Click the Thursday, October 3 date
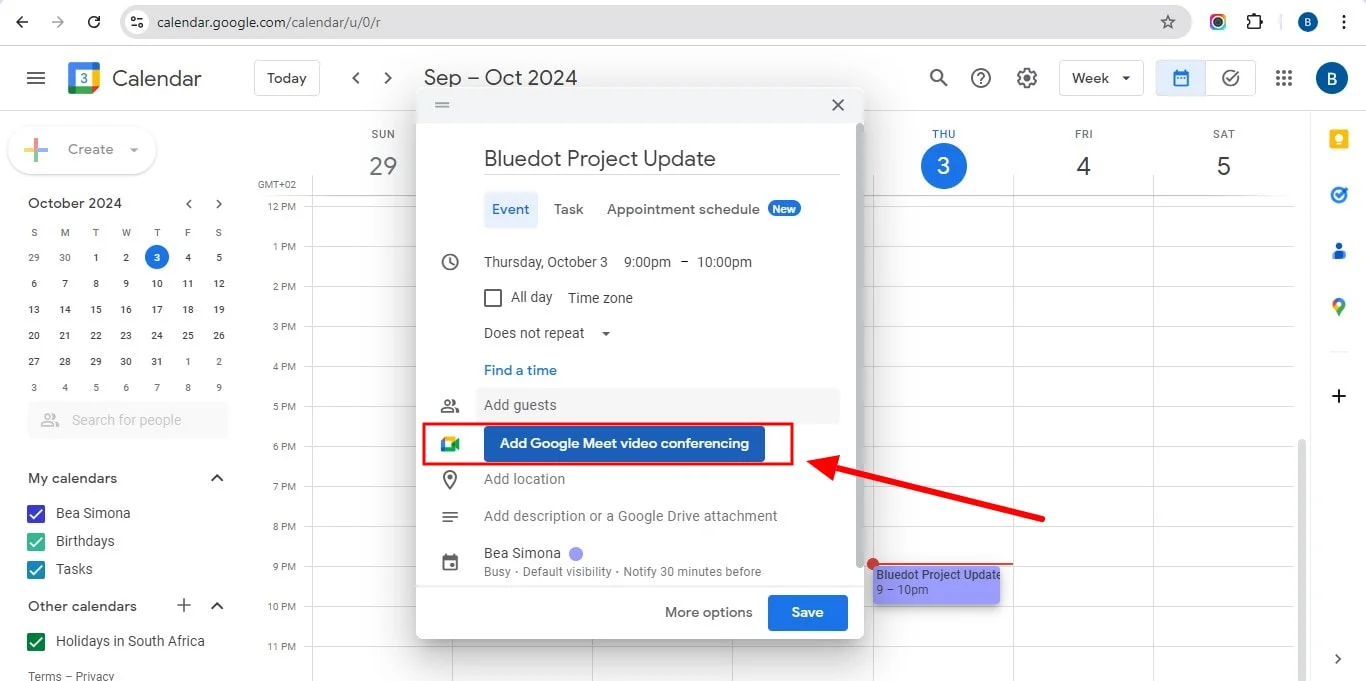Viewport: 1366px width, 681px height. tap(546, 262)
